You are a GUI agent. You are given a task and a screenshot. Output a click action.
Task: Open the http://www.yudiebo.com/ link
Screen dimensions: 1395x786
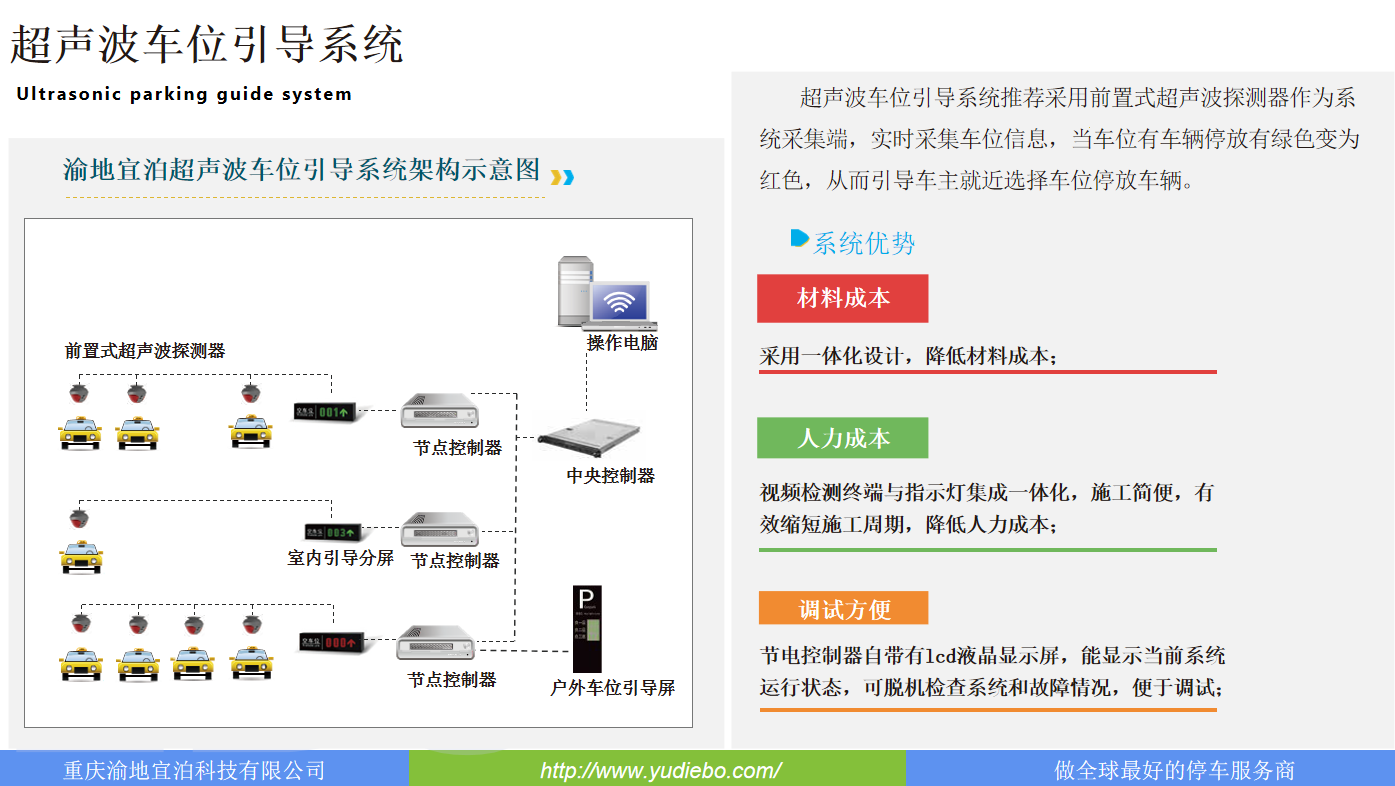pos(660,771)
